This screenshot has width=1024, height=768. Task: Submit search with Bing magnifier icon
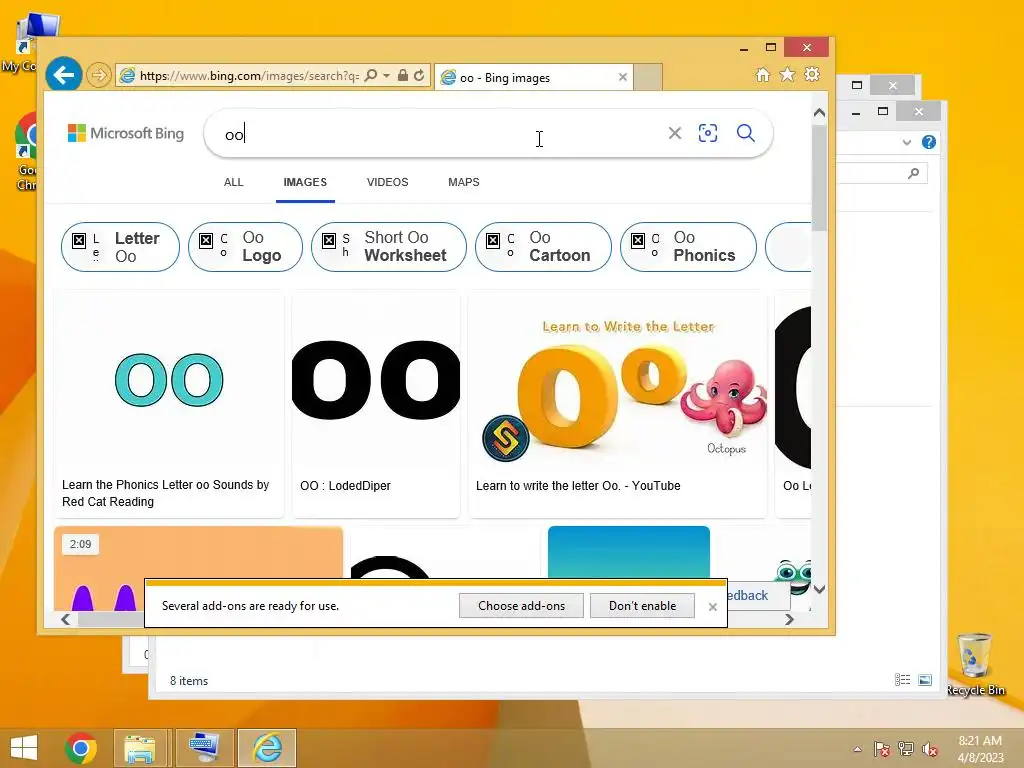pyautogui.click(x=746, y=133)
